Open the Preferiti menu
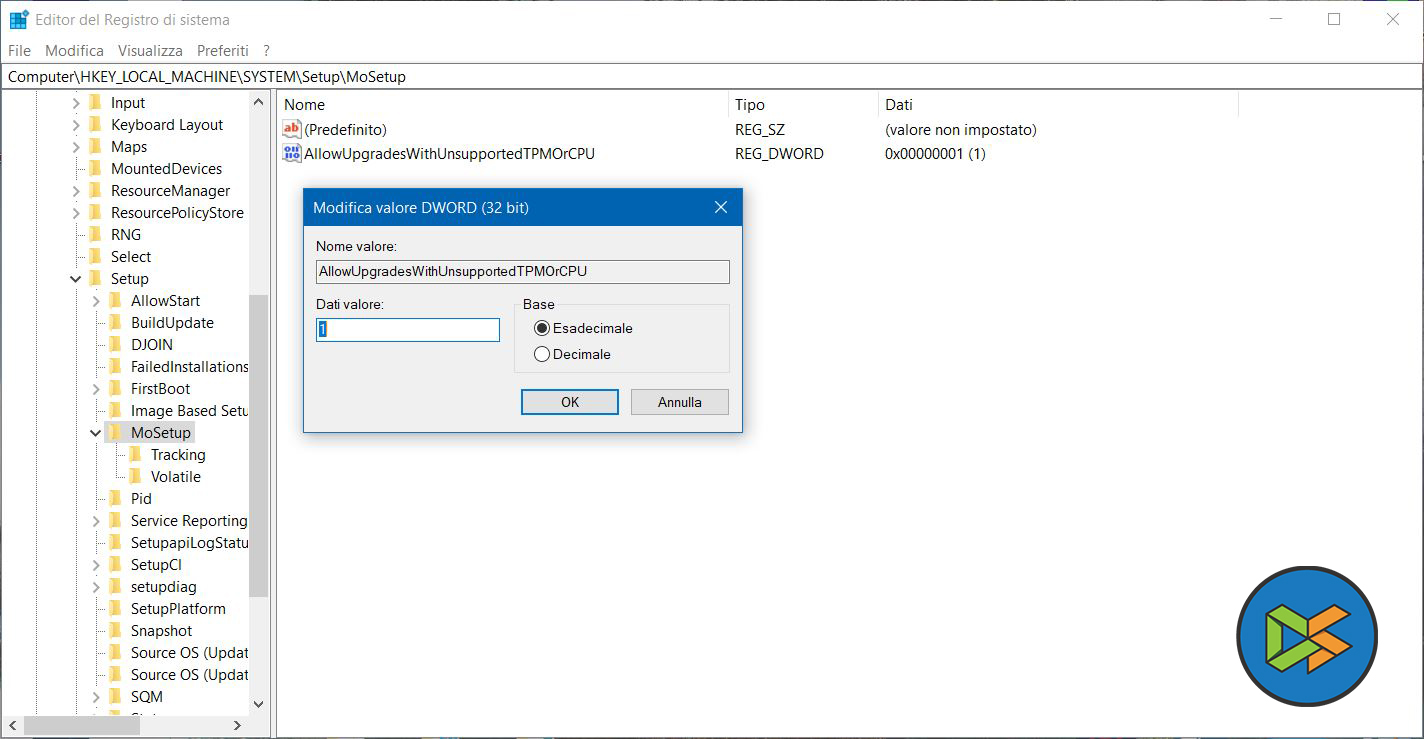 tap(222, 50)
